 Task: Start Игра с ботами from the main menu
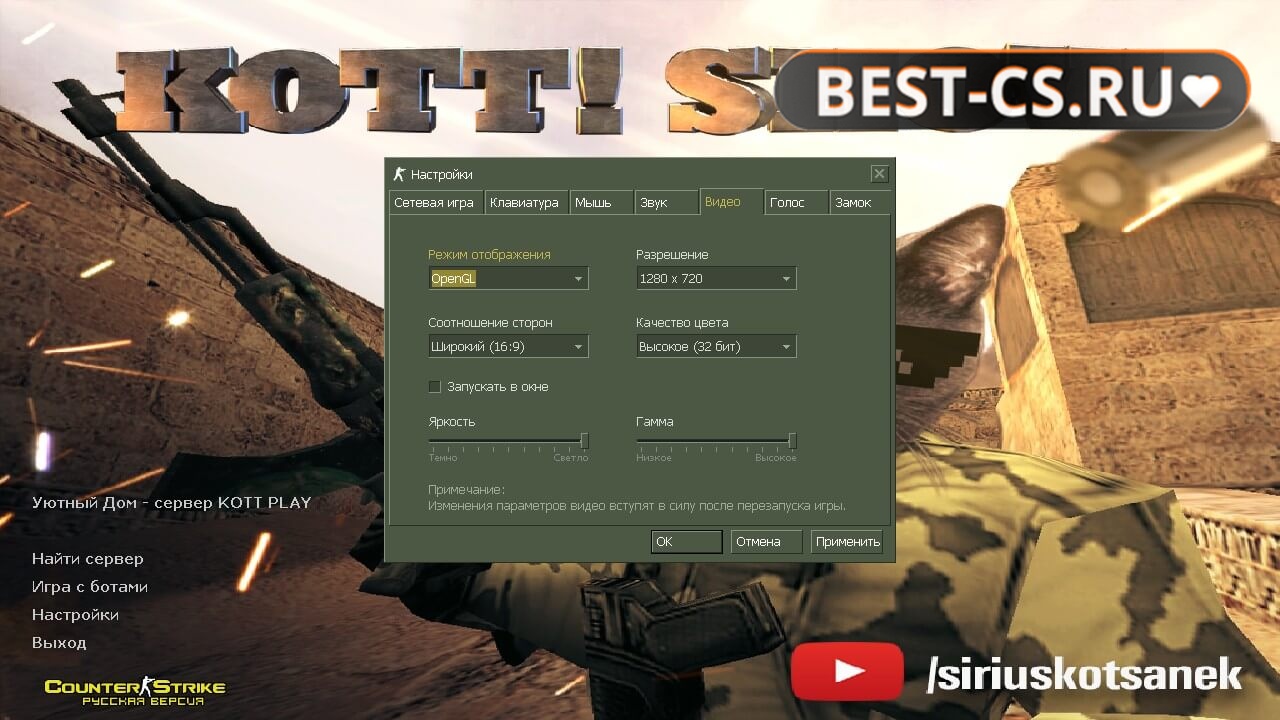90,587
